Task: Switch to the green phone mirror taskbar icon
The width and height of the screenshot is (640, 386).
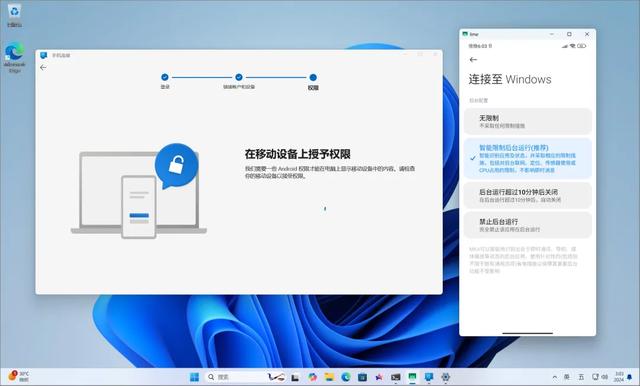Action: coord(412,377)
